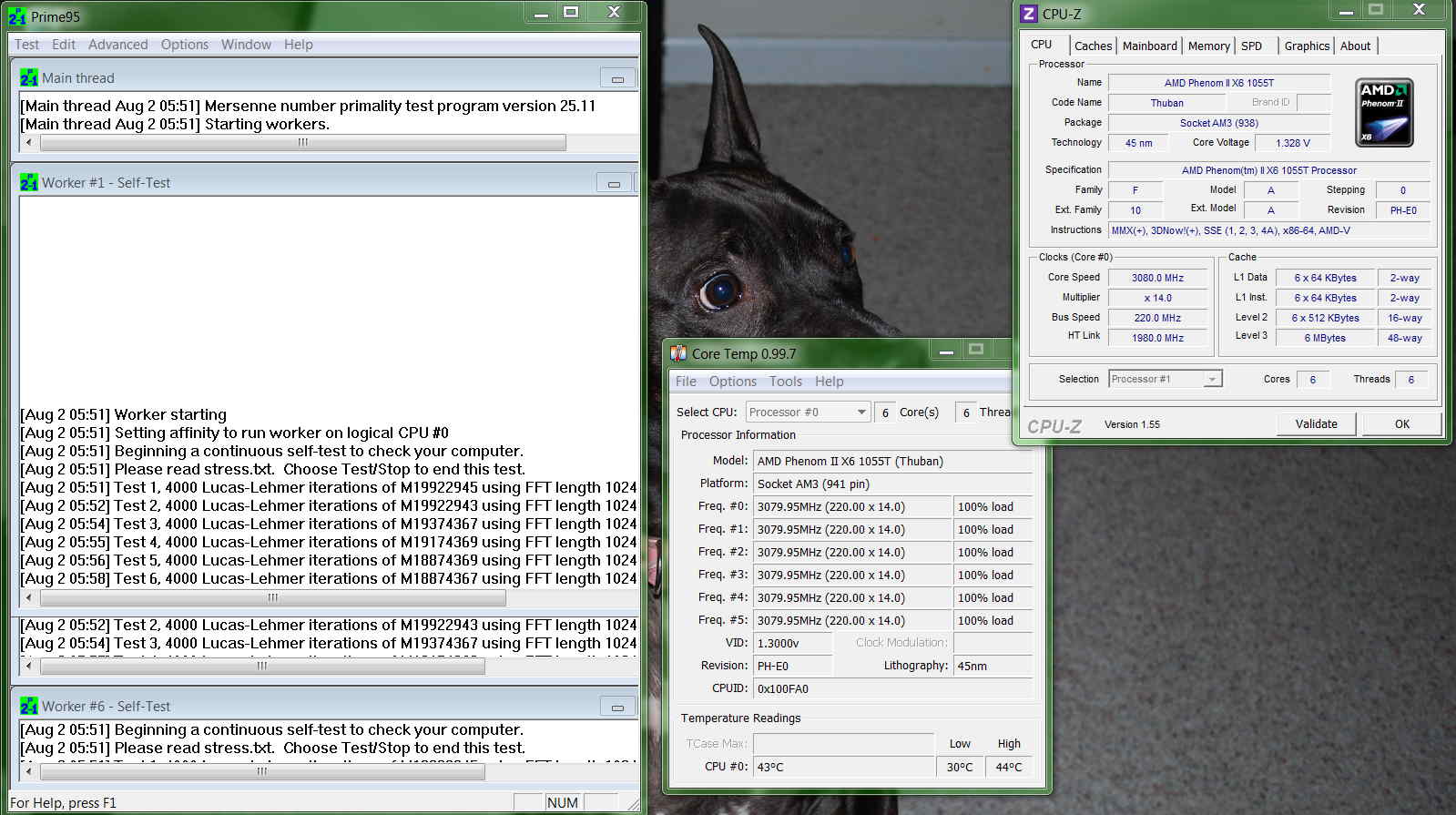Click the CPU-Z title bar icon
The height and width of the screenshot is (815, 1456).
click(1029, 14)
